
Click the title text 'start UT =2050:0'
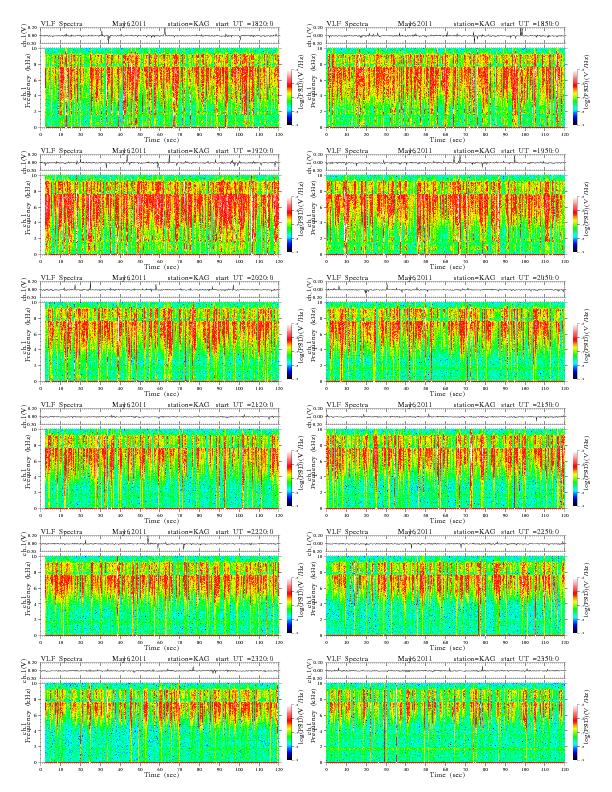[x=530, y=277]
